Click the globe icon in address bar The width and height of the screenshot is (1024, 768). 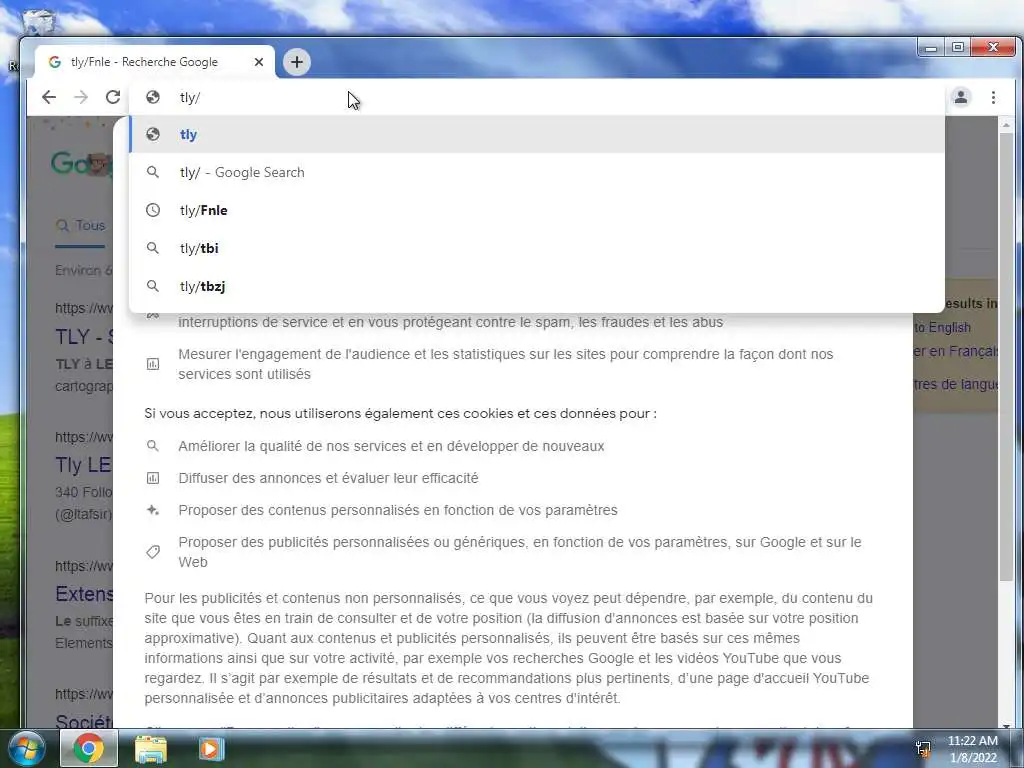[153, 97]
